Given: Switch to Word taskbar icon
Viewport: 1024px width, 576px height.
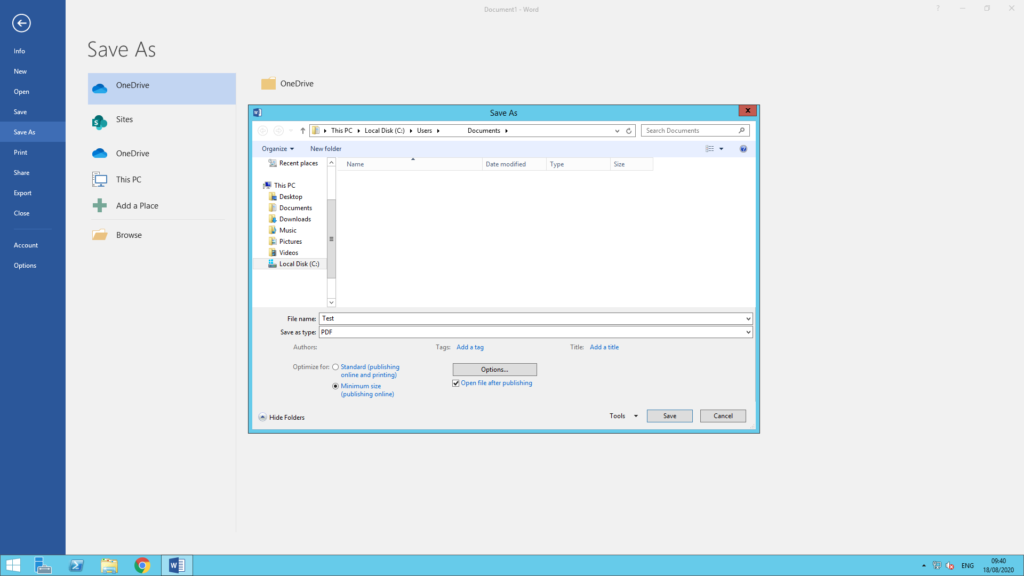Looking at the screenshot, I should tap(176, 565).
